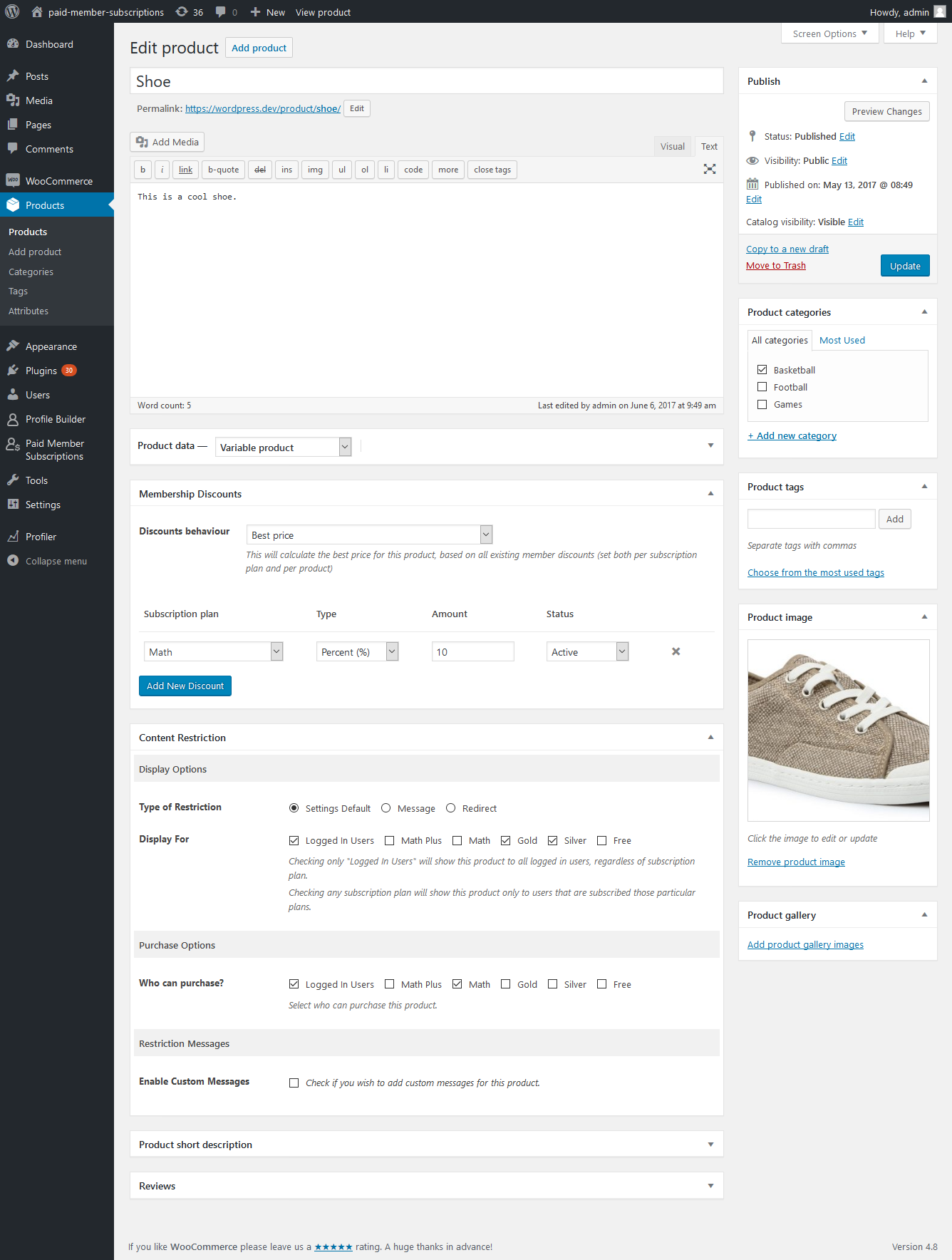The image size is (952, 1260).
Task: Switch to Most Used categories tab
Action: point(842,340)
